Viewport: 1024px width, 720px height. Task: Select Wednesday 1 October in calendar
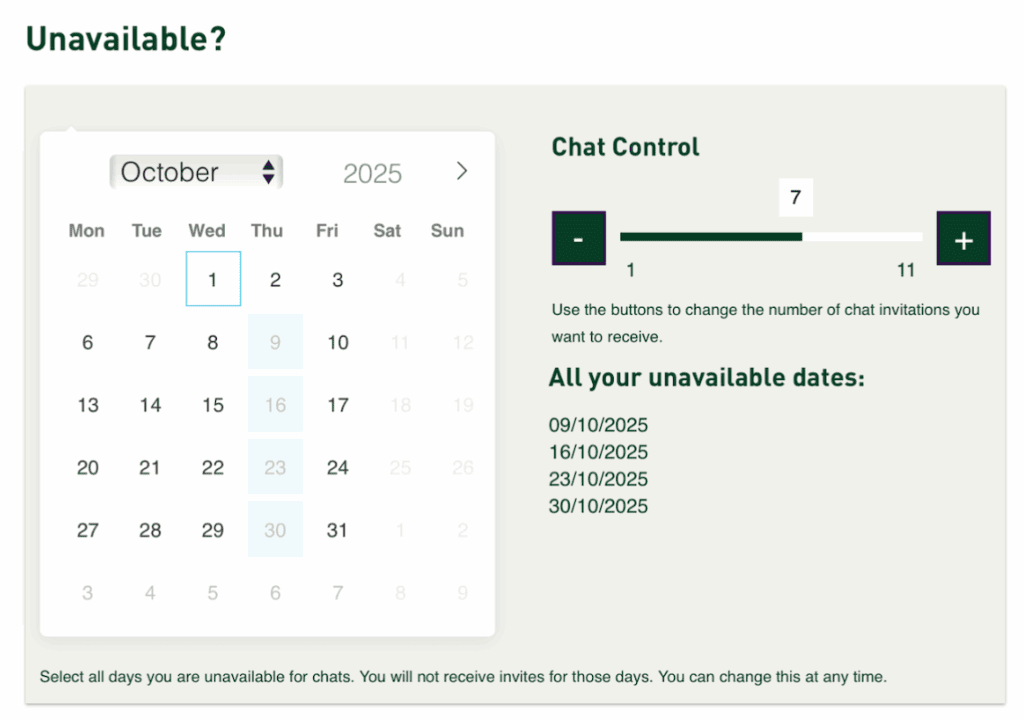tap(213, 280)
